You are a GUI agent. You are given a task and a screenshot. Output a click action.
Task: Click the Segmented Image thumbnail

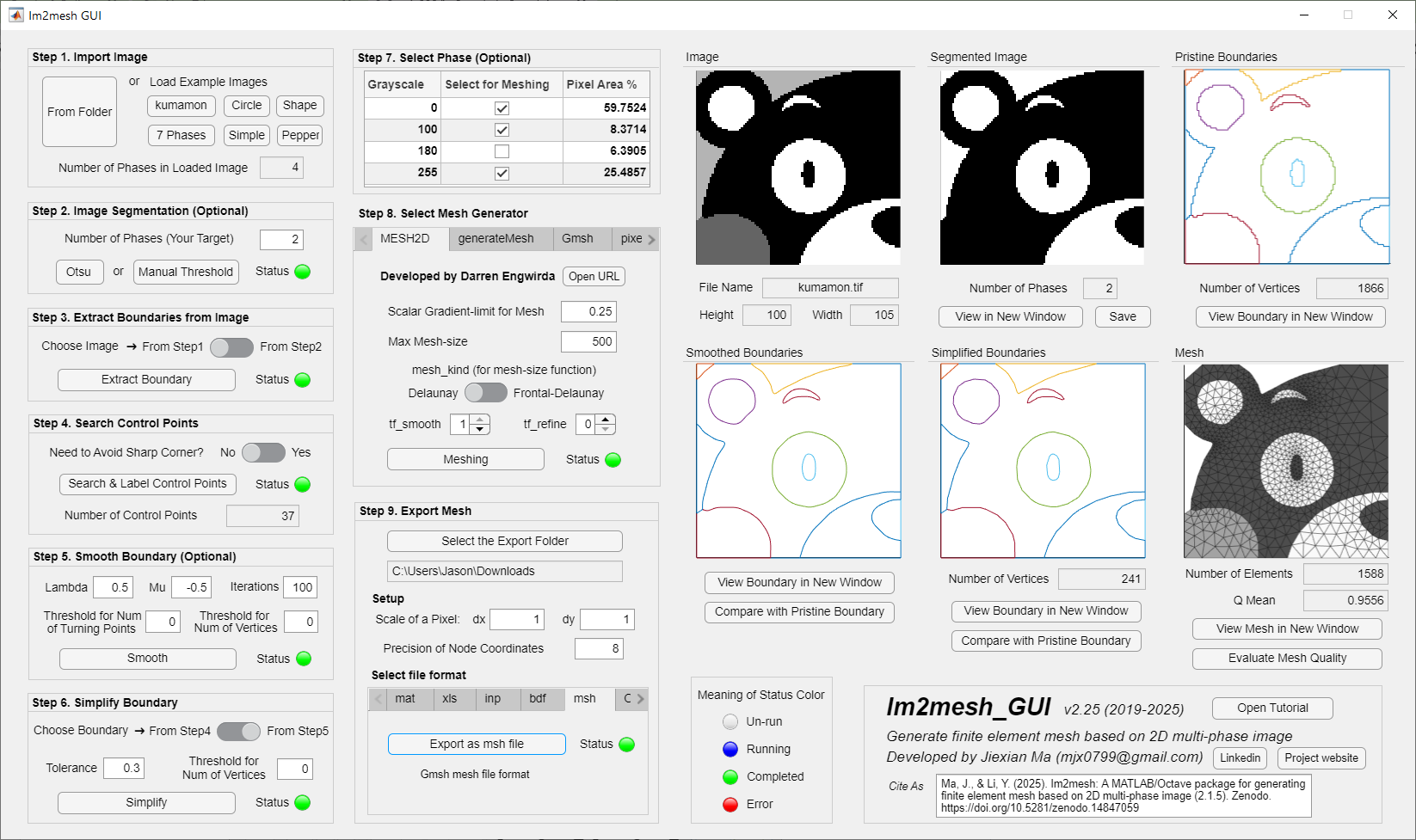tap(1042, 168)
